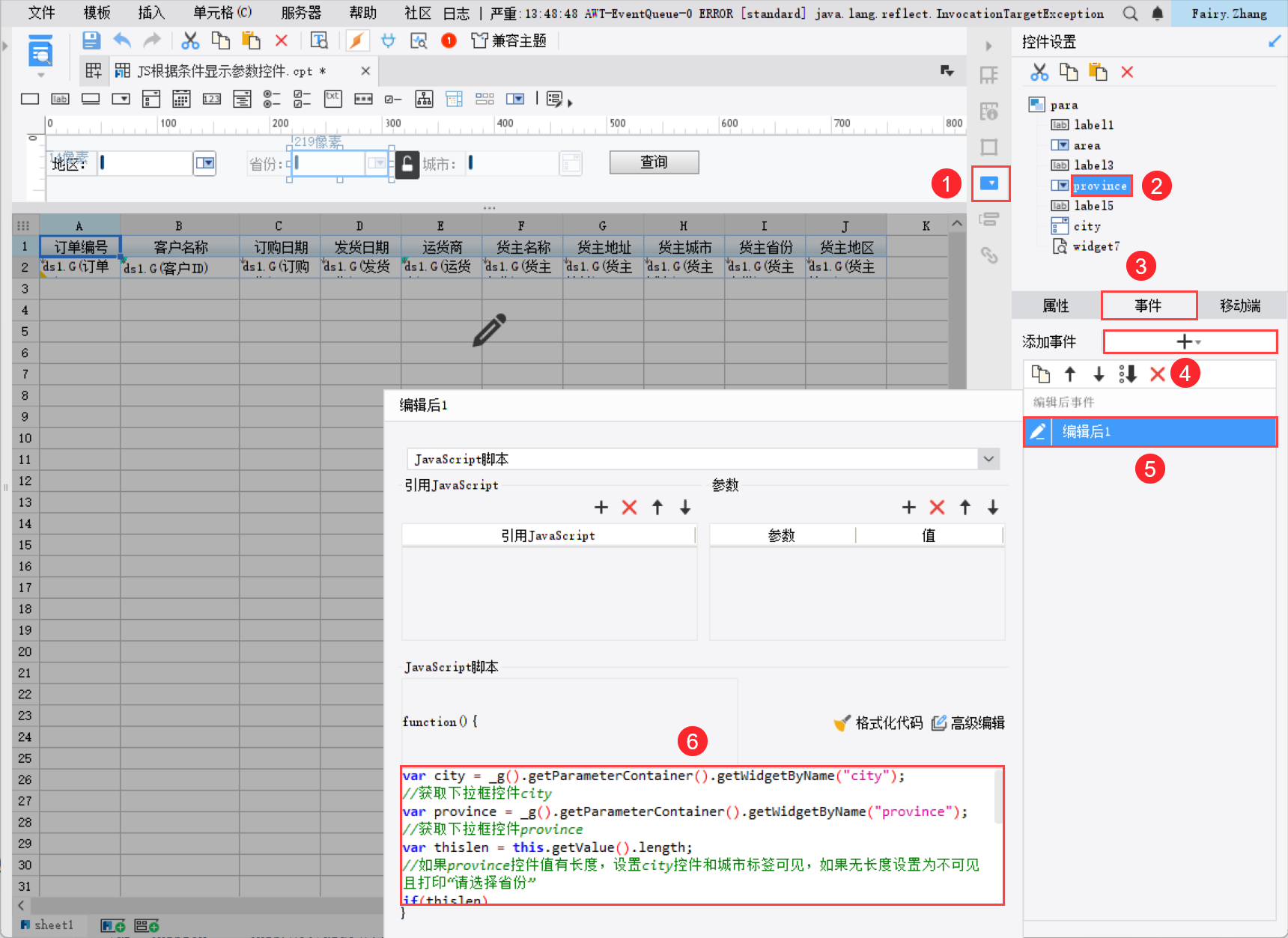The image size is (1288, 938).
Task: Select the dropdown box widget tool
Action: coord(121,99)
